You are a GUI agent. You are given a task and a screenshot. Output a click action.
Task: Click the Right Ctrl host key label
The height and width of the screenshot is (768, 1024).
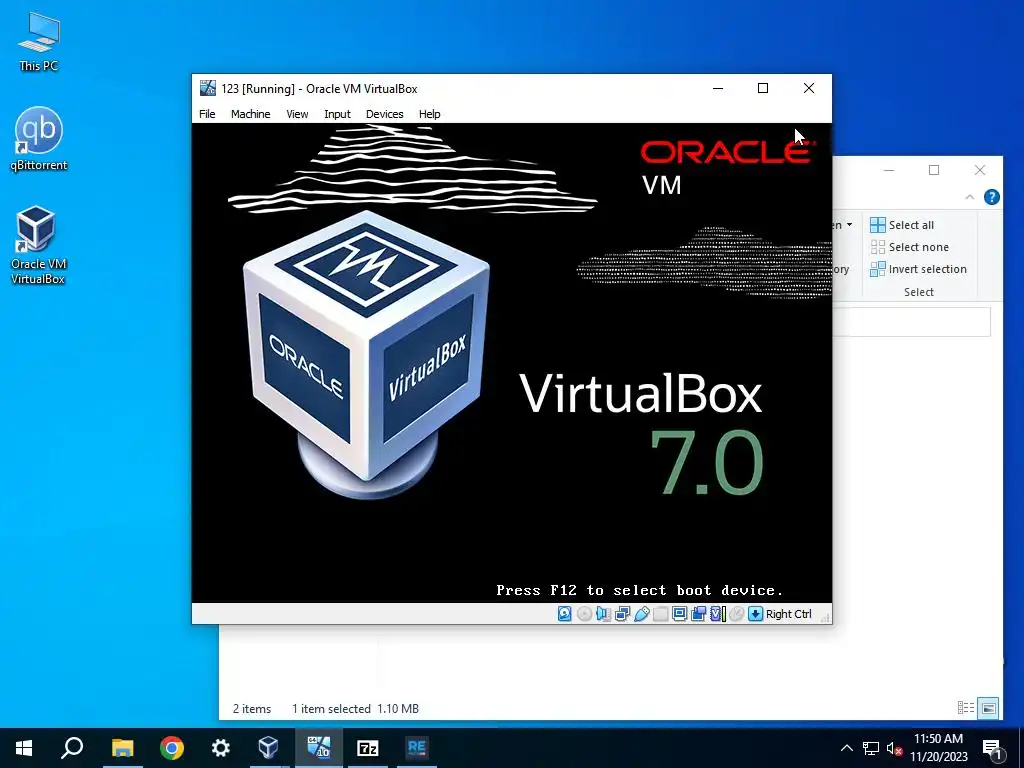788,614
